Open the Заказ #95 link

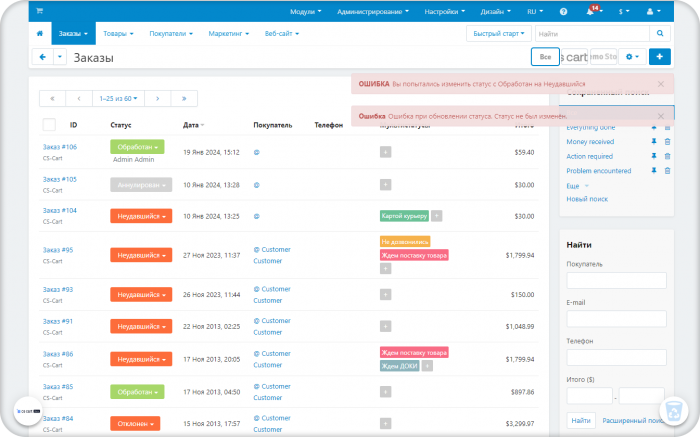[58, 250]
